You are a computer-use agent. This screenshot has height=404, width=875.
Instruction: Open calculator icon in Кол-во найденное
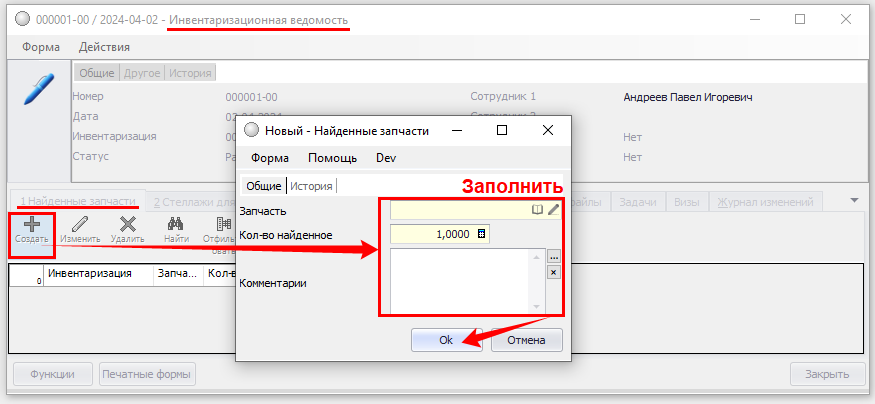point(481,234)
